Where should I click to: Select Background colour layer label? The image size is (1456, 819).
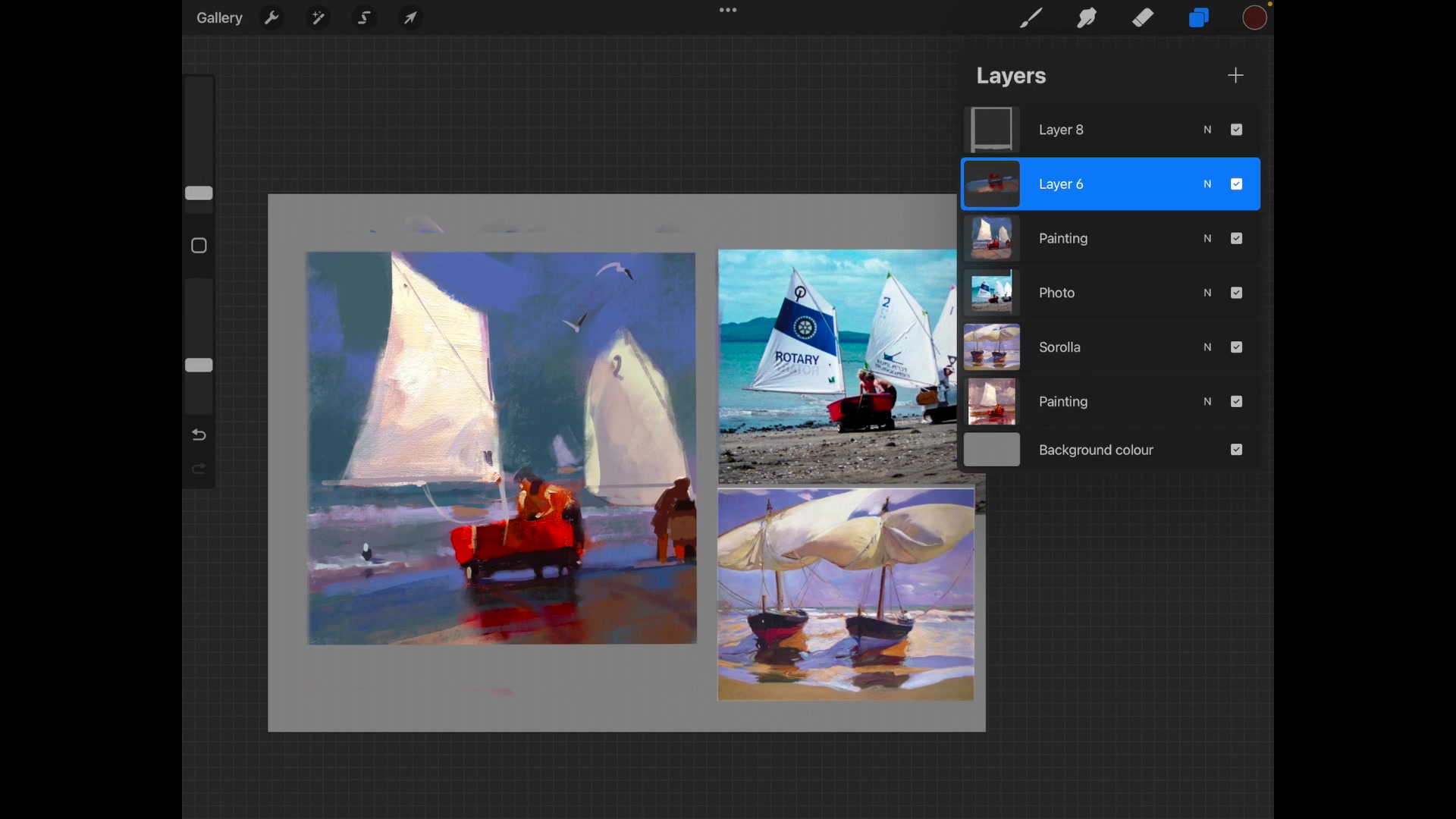(x=1096, y=450)
